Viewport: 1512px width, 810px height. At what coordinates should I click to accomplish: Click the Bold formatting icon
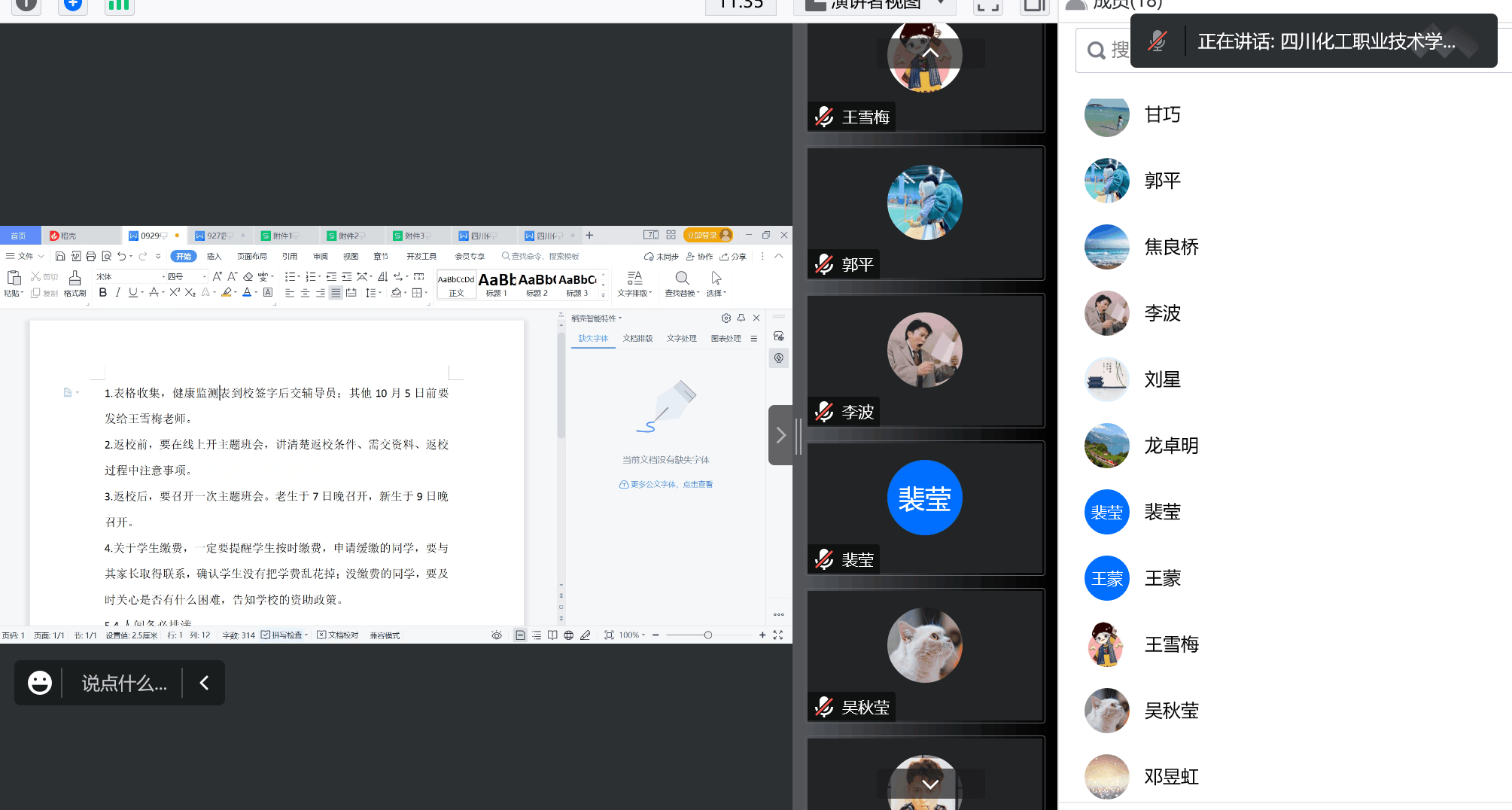103,293
